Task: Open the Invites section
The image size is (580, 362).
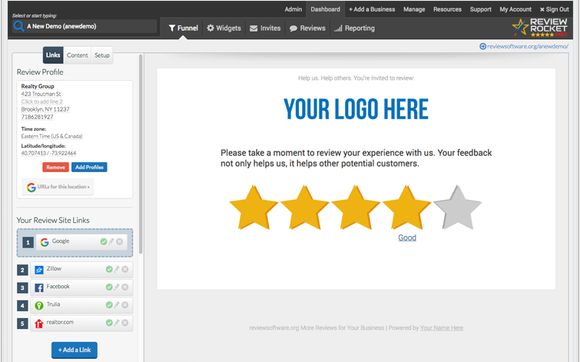Action: pos(265,28)
